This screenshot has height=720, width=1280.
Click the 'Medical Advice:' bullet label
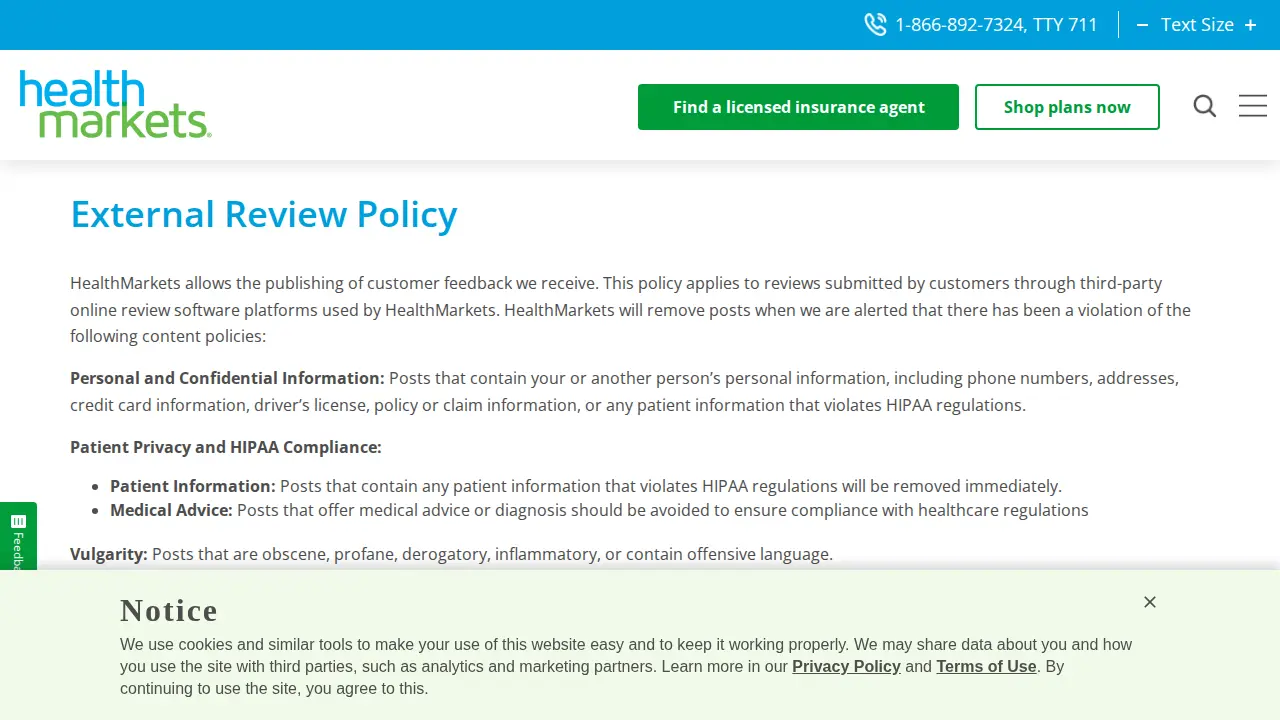point(171,511)
